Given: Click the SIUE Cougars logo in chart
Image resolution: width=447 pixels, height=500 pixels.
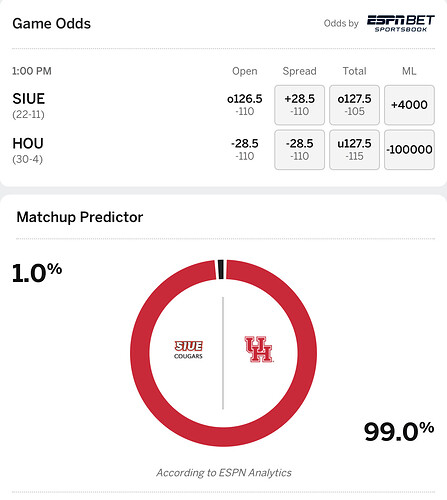Looking at the screenshot, I should point(188,350).
